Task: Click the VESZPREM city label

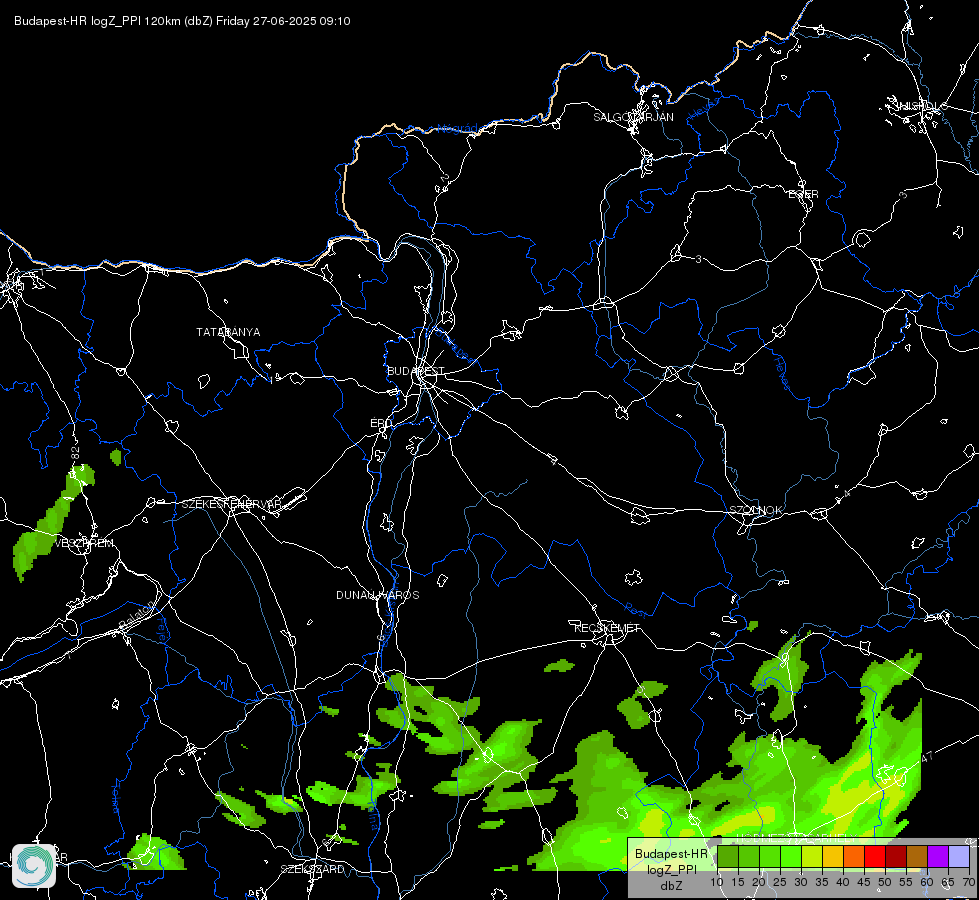Action: [x=84, y=543]
